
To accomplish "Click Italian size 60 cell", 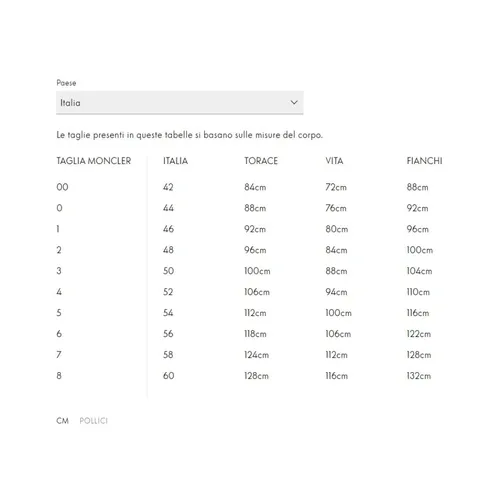I will click(168, 376).
